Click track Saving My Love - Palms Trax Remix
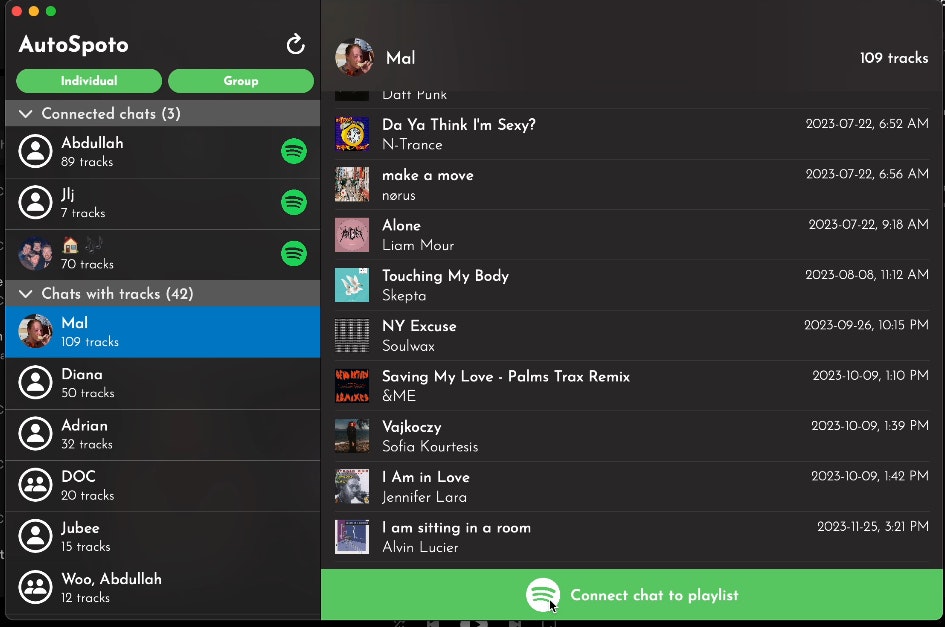Screen dimensions: 945x627 click(x=506, y=377)
